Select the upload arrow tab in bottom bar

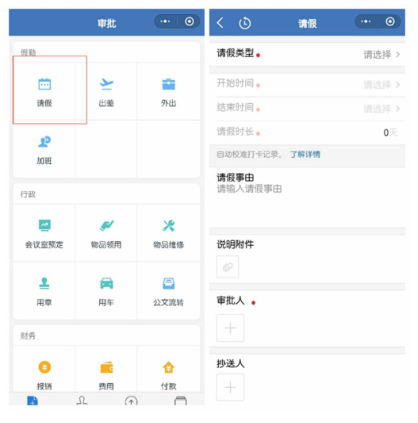tap(131, 401)
